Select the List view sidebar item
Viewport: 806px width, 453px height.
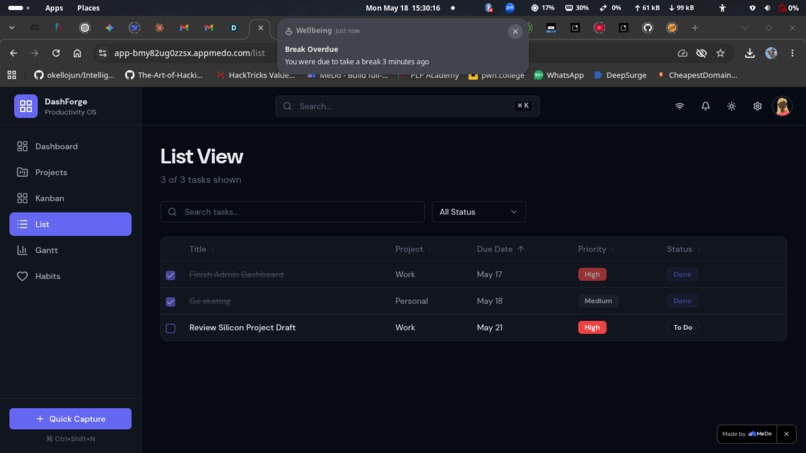[x=70, y=224]
